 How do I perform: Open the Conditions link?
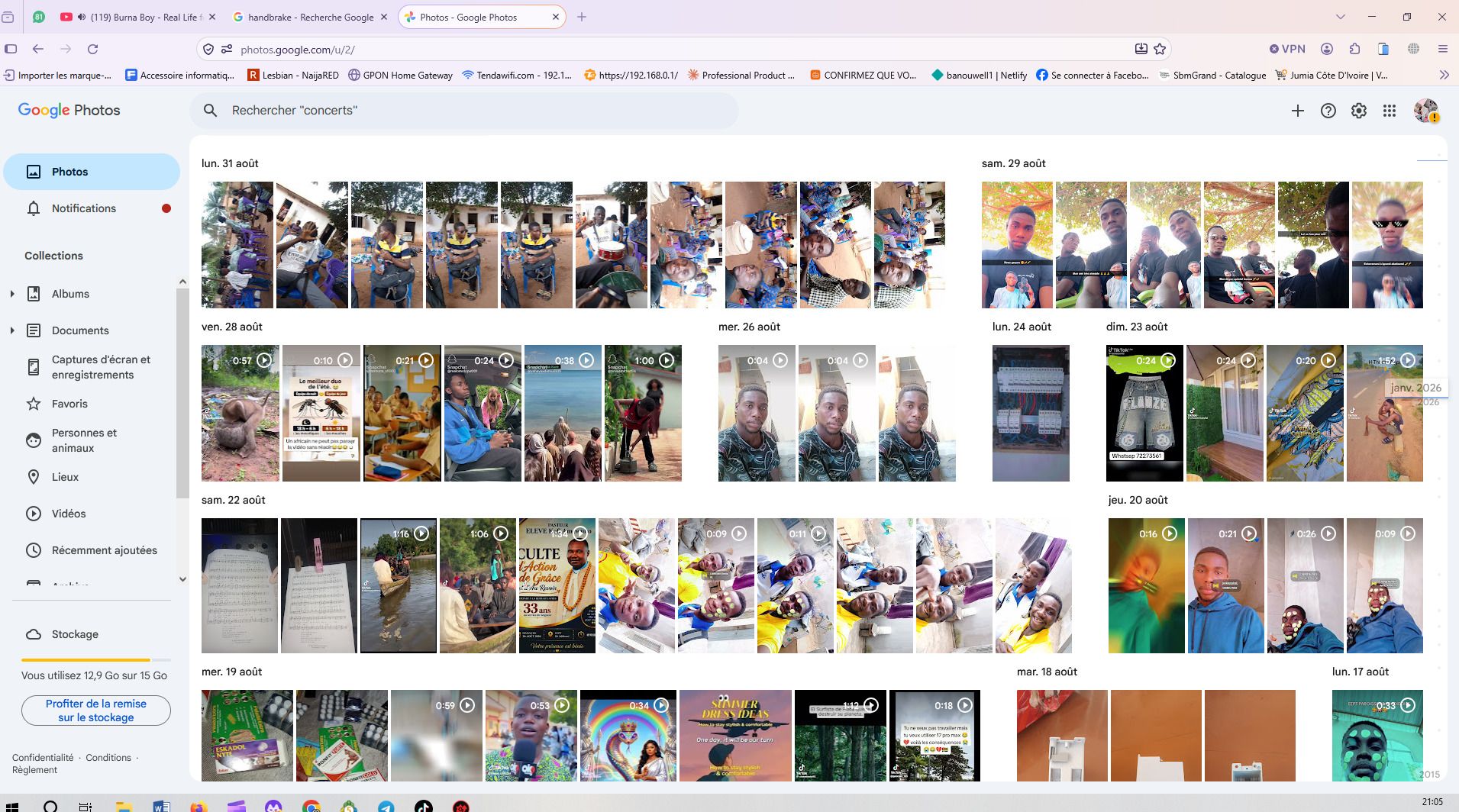click(108, 758)
